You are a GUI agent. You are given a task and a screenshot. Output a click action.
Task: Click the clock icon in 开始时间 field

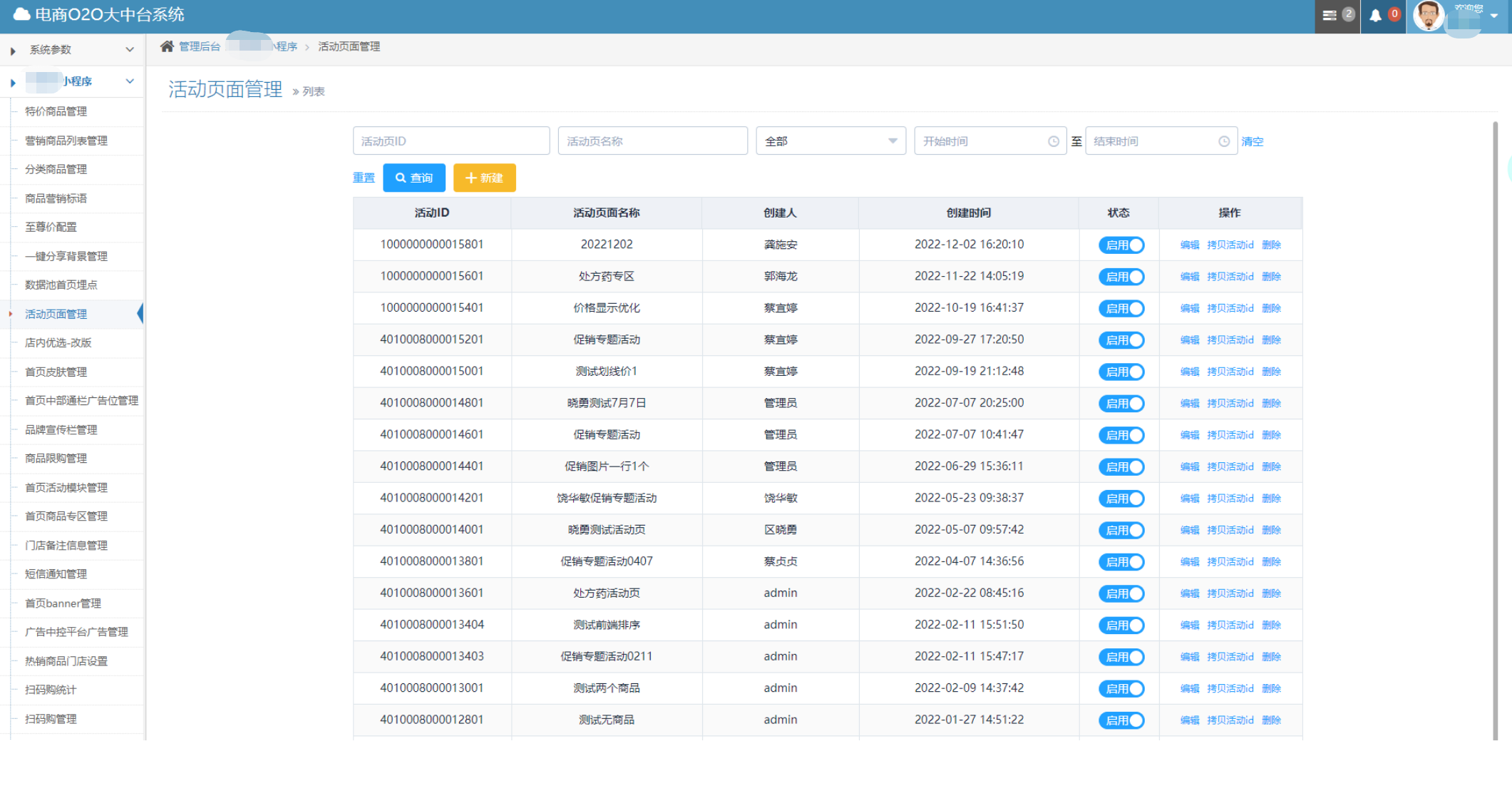[1054, 141]
